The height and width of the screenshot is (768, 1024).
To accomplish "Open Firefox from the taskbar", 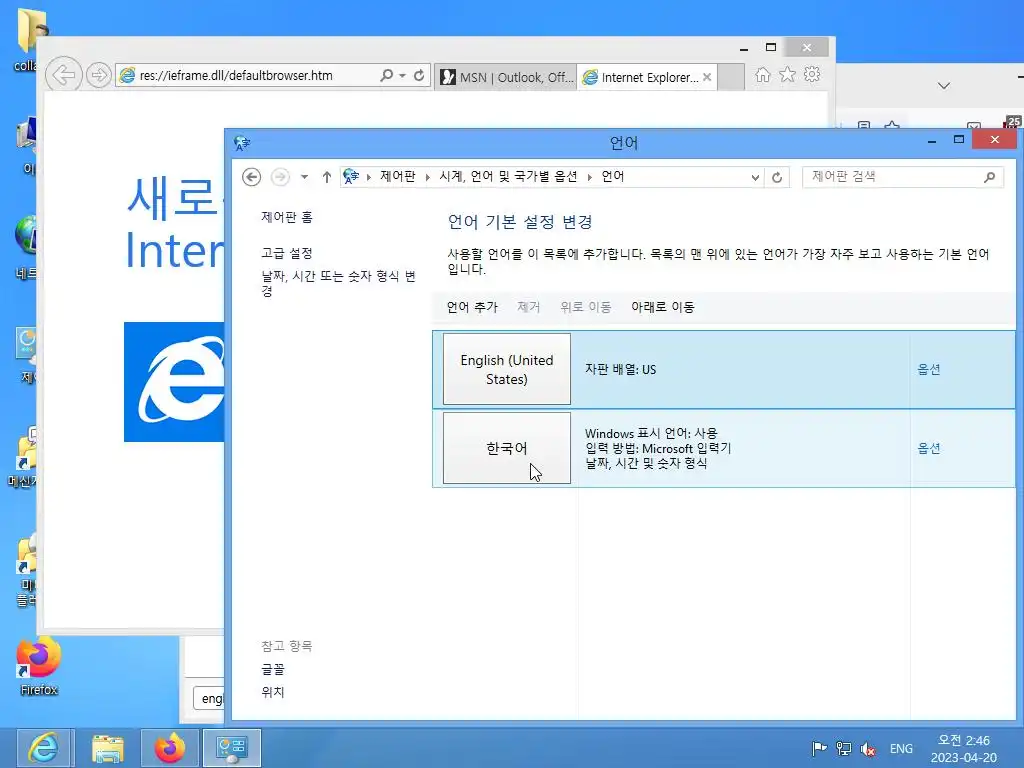I will tap(170, 748).
